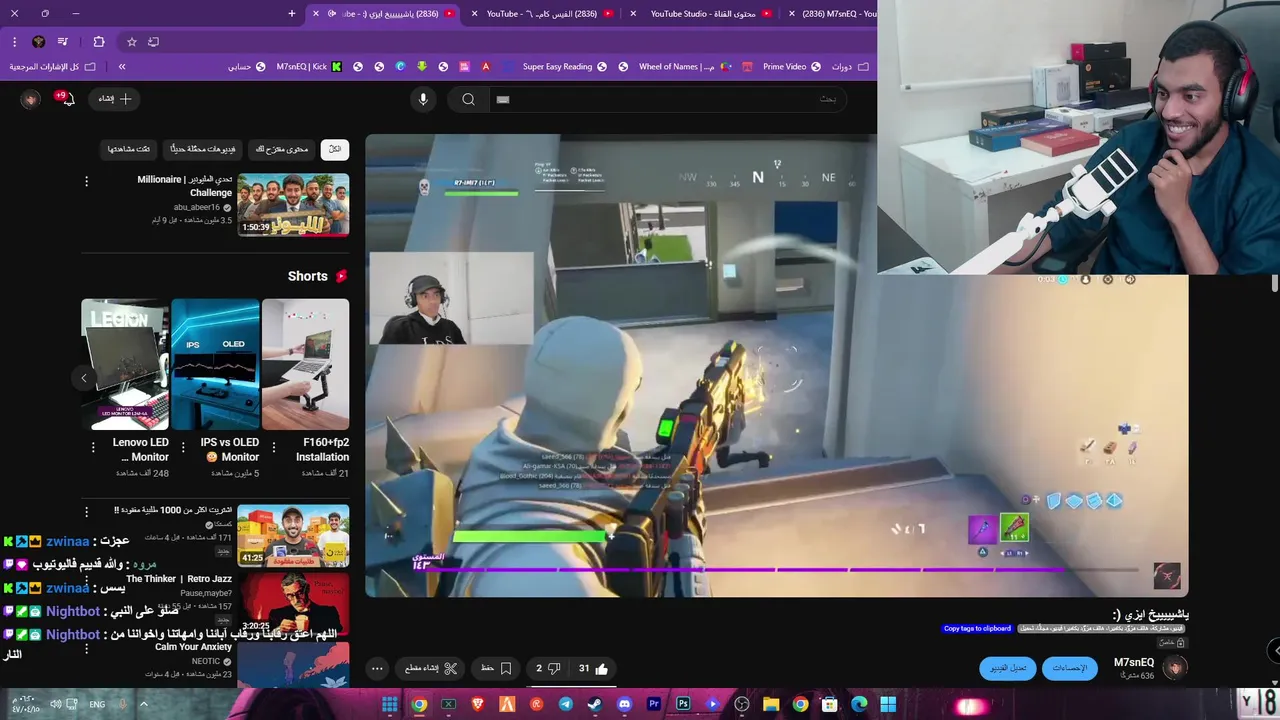Viewport: 1280px width, 720px height.
Task: Select the تمّت مشاهدتها filter chip
Action: [x=129, y=149]
